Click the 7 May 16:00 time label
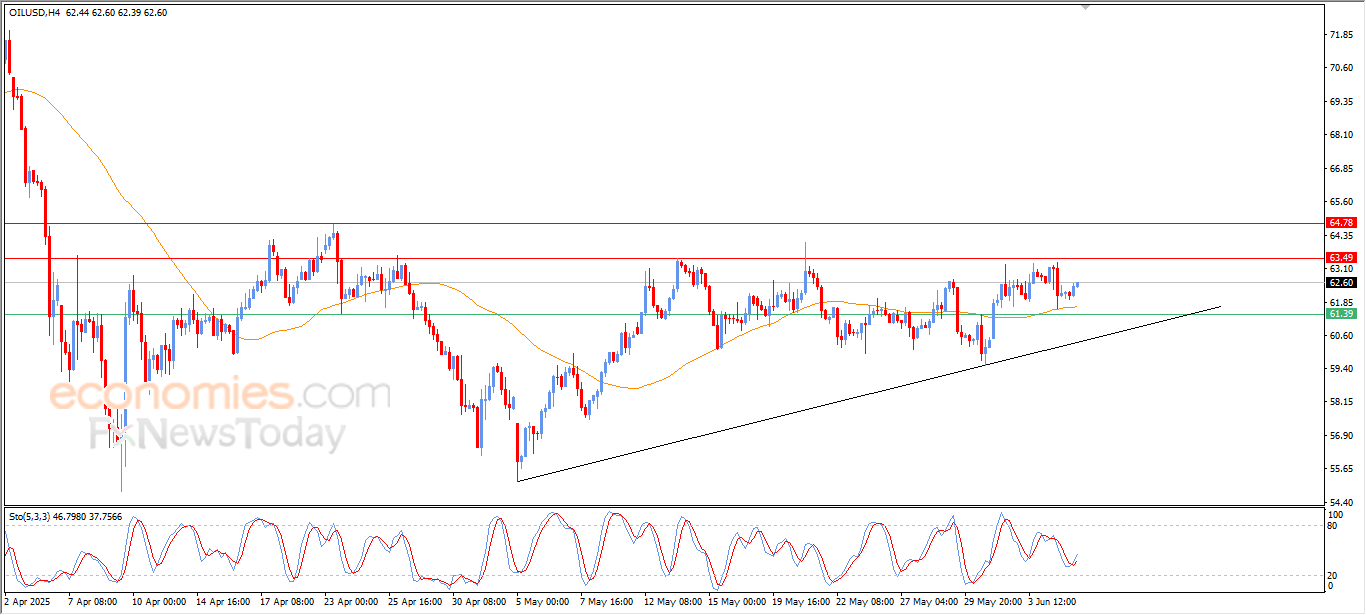This screenshot has height=615, width=1366. coord(608,602)
